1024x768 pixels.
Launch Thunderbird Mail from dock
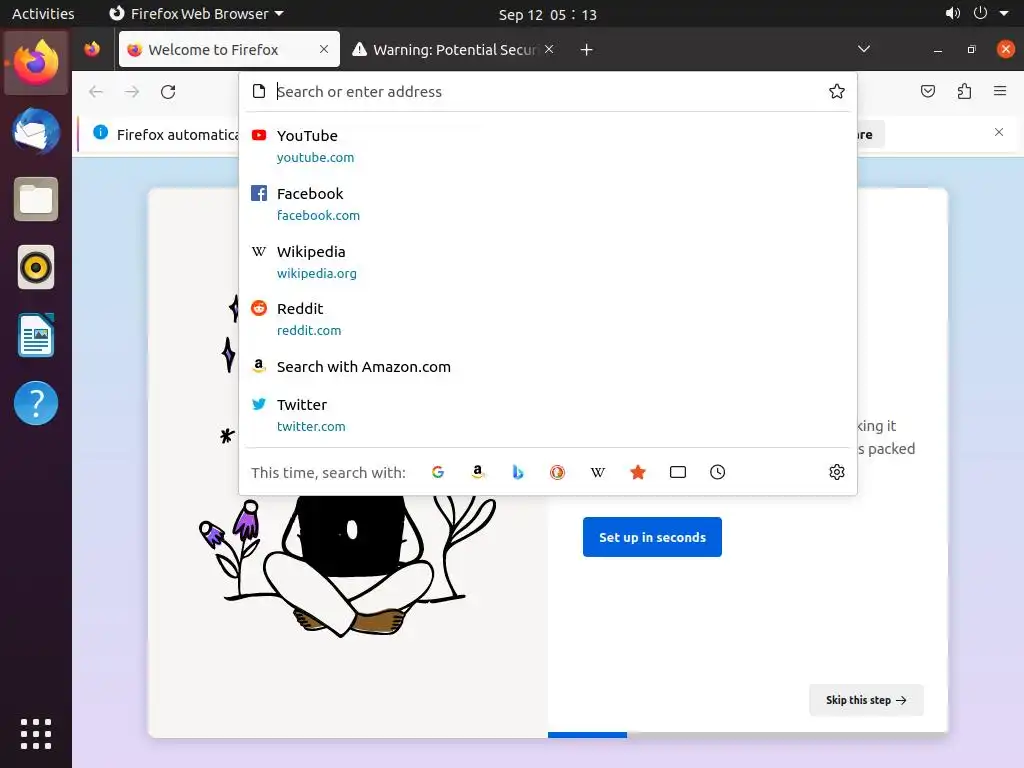(36, 131)
